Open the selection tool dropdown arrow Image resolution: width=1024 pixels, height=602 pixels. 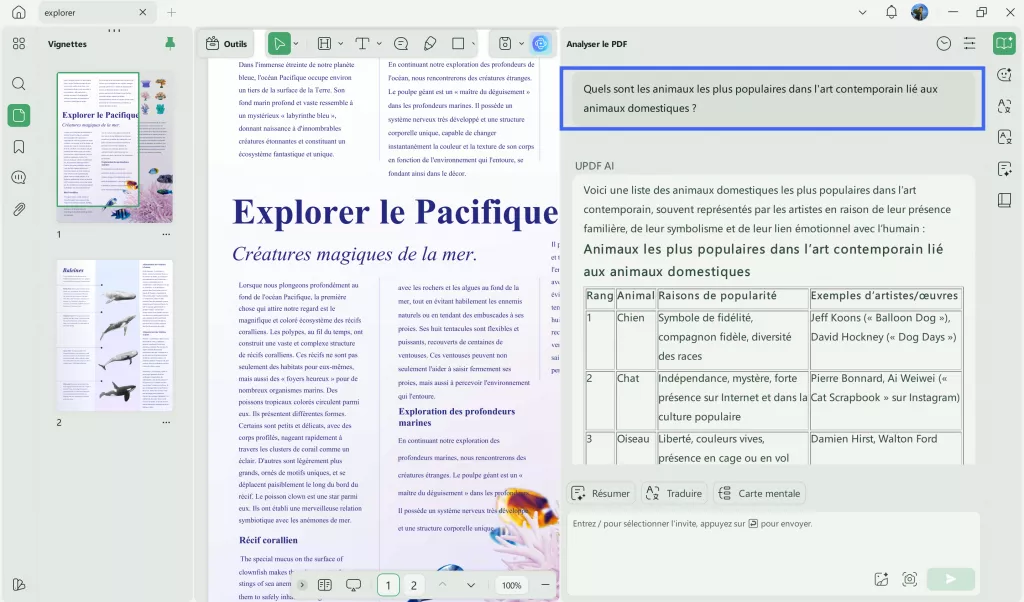295,43
